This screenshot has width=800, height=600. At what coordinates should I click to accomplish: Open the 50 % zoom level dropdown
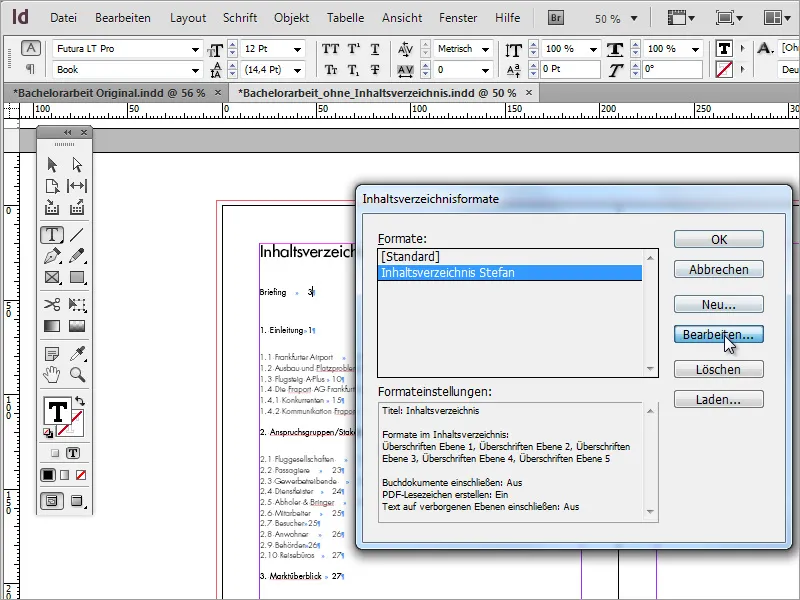pos(634,18)
